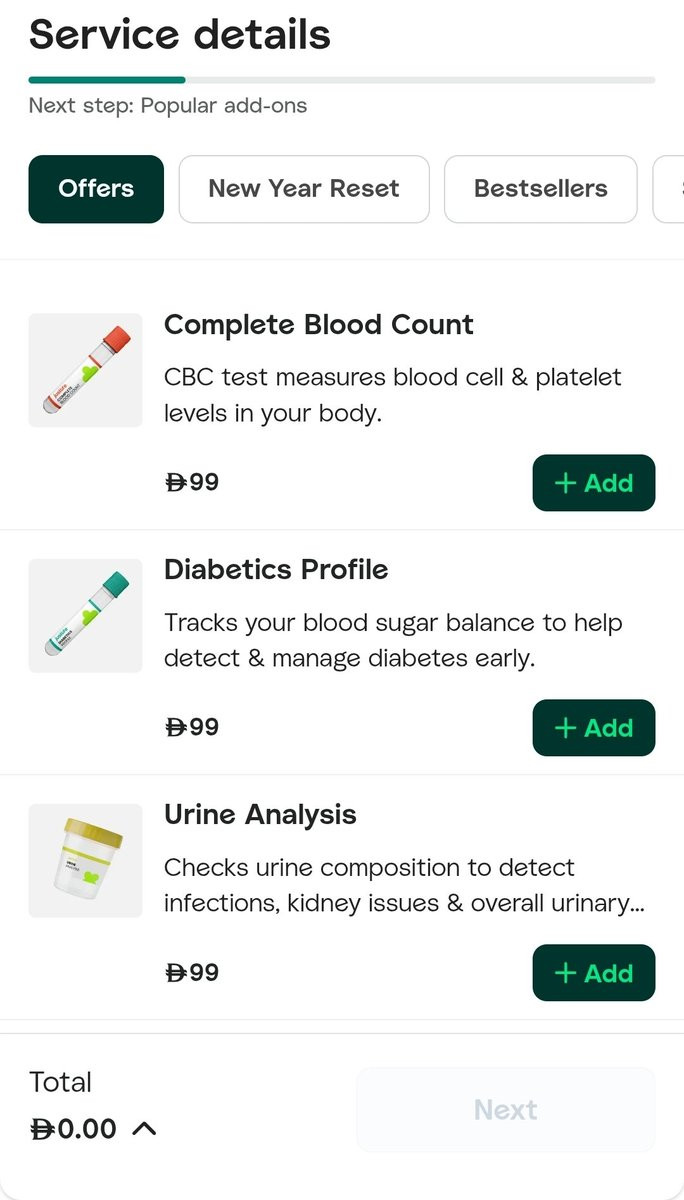The height and width of the screenshot is (1200, 684).
Task: Add Complete Blood Count test
Action: coord(593,483)
